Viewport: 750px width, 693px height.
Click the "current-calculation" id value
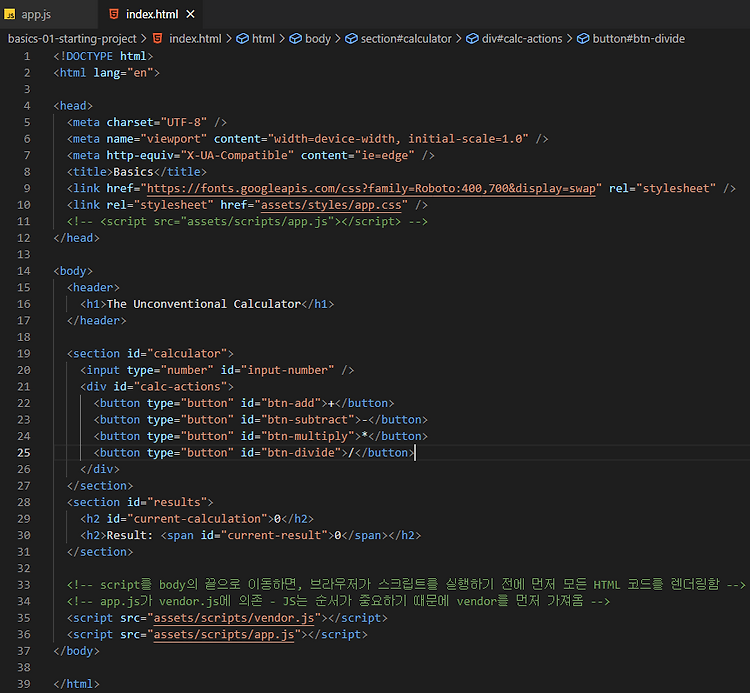[x=197, y=519]
